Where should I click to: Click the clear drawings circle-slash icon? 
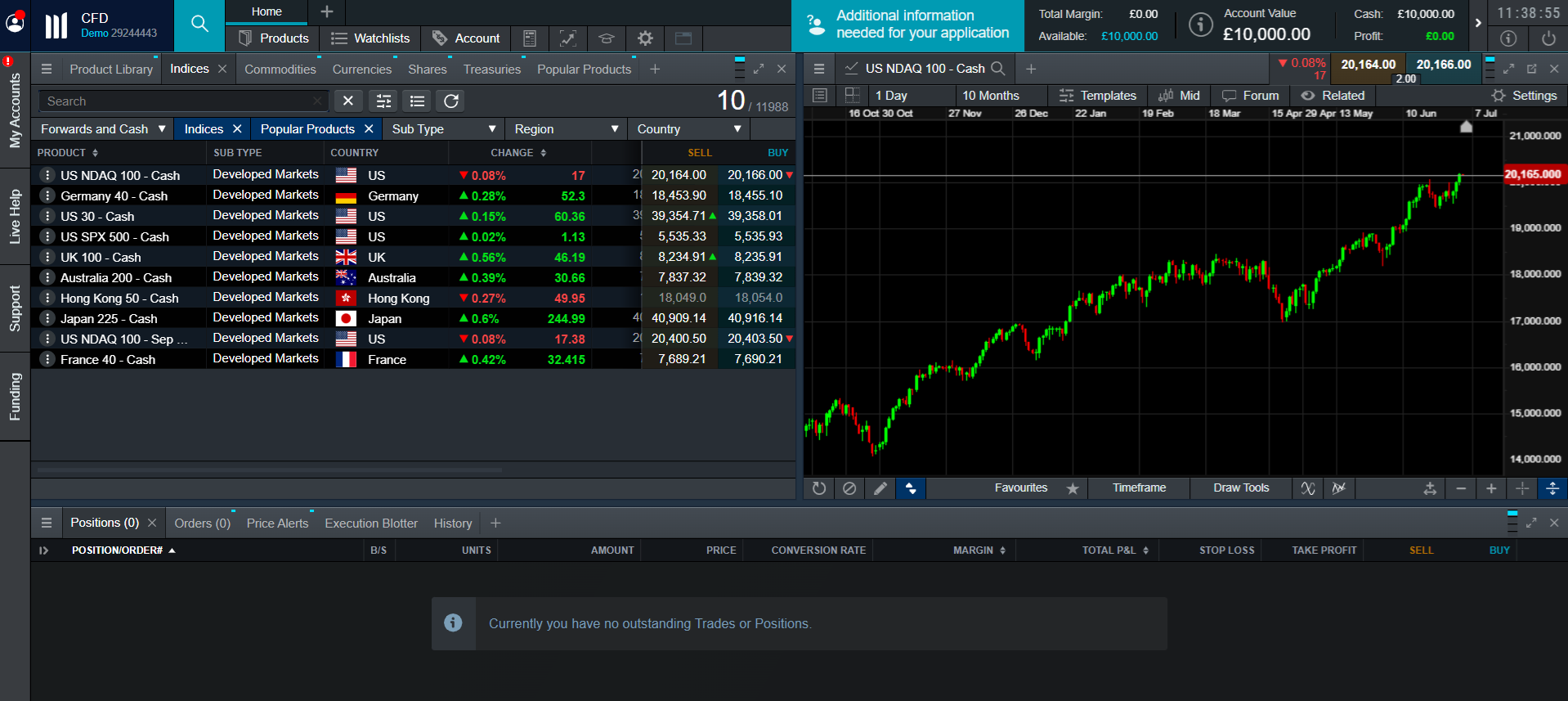click(849, 488)
